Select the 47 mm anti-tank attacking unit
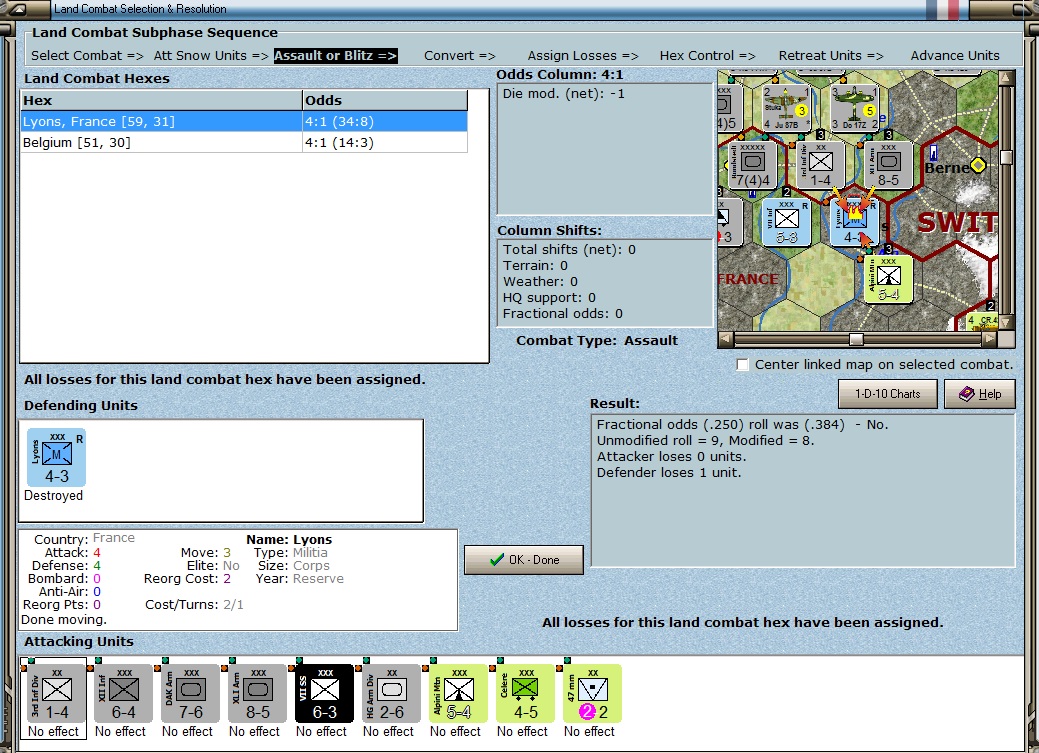The image size is (1039, 753). pos(592,694)
